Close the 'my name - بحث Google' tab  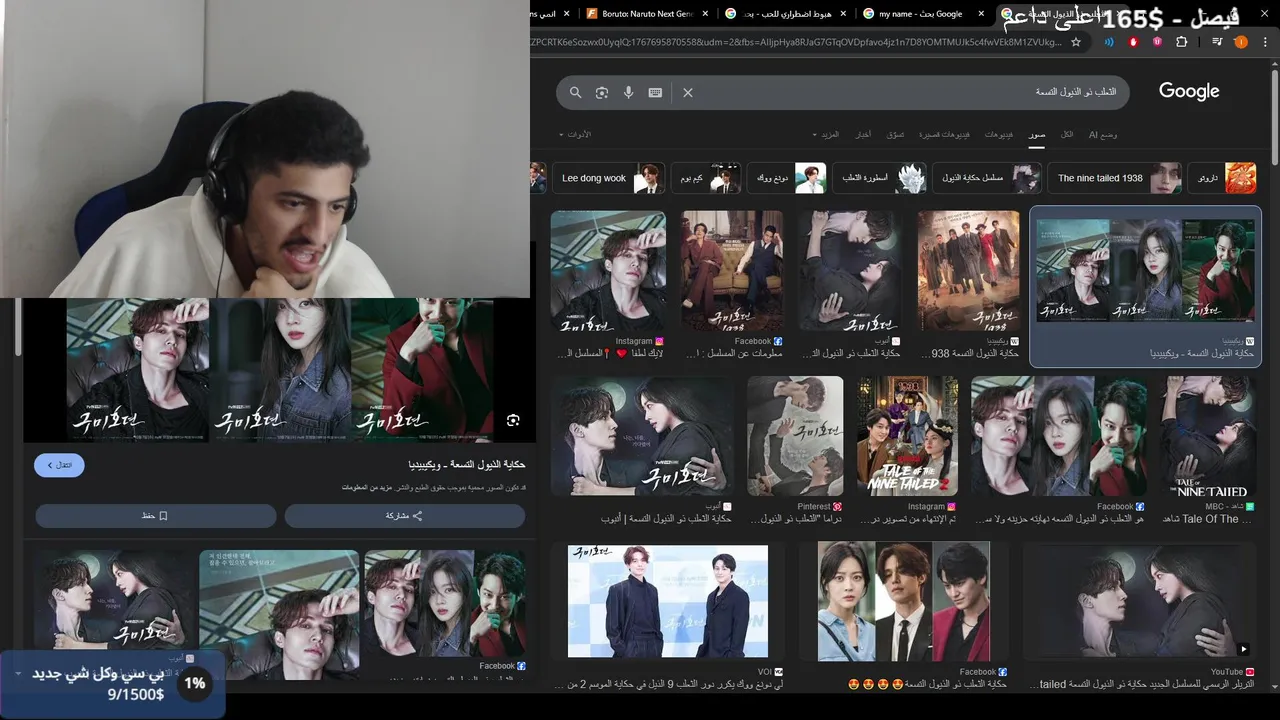pos(982,14)
